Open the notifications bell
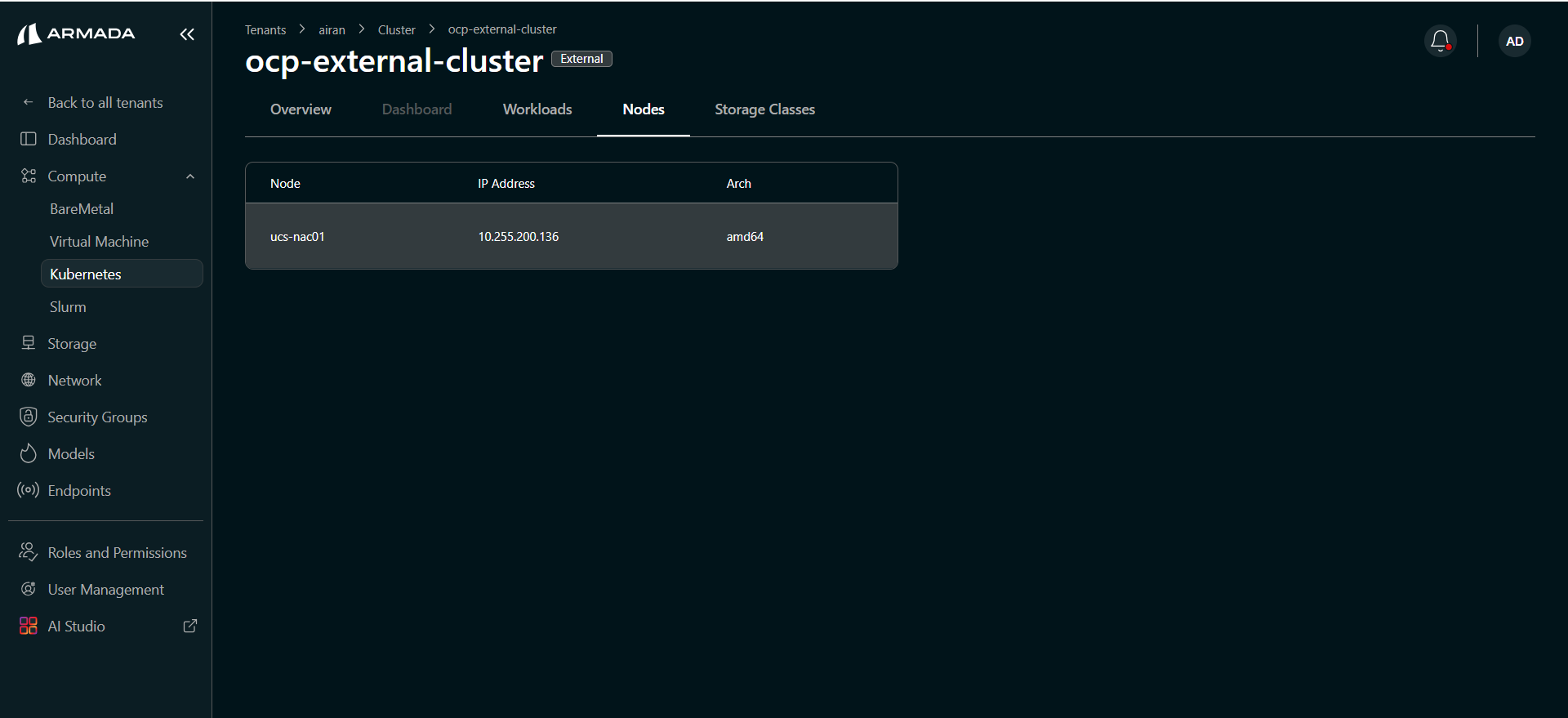1568x718 pixels. pos(1441,41)
